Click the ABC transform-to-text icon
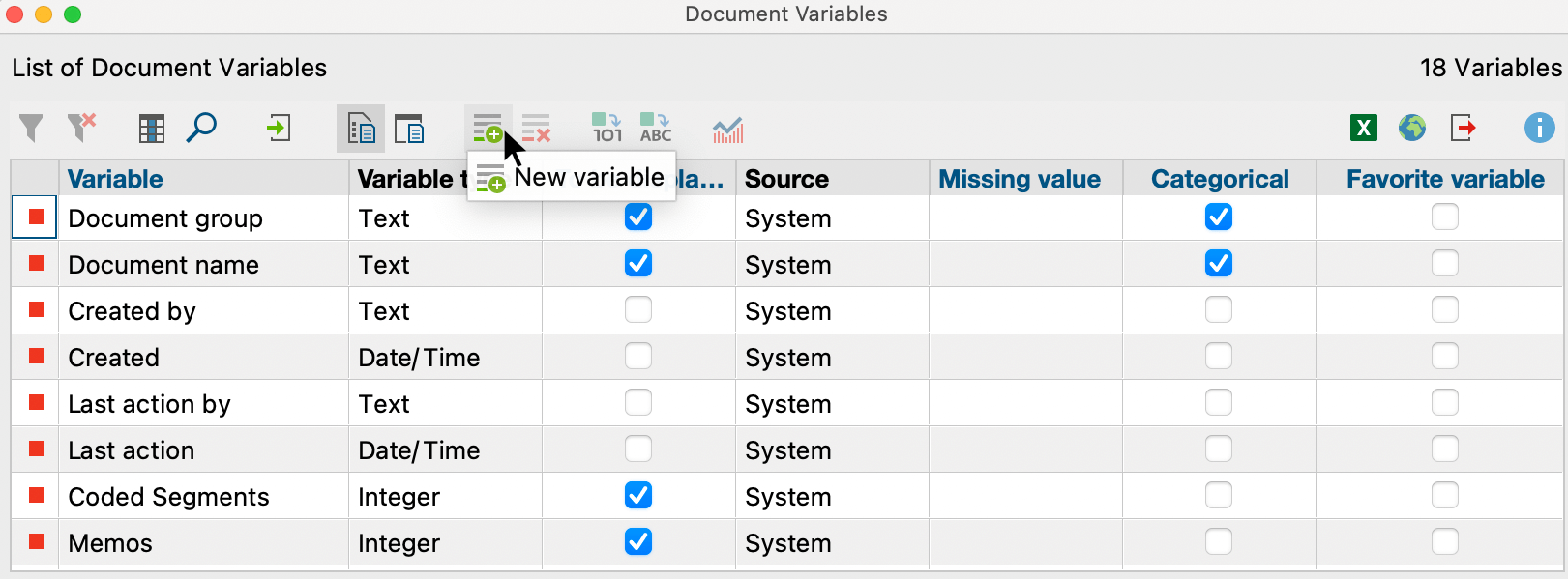 pos(655,129)
